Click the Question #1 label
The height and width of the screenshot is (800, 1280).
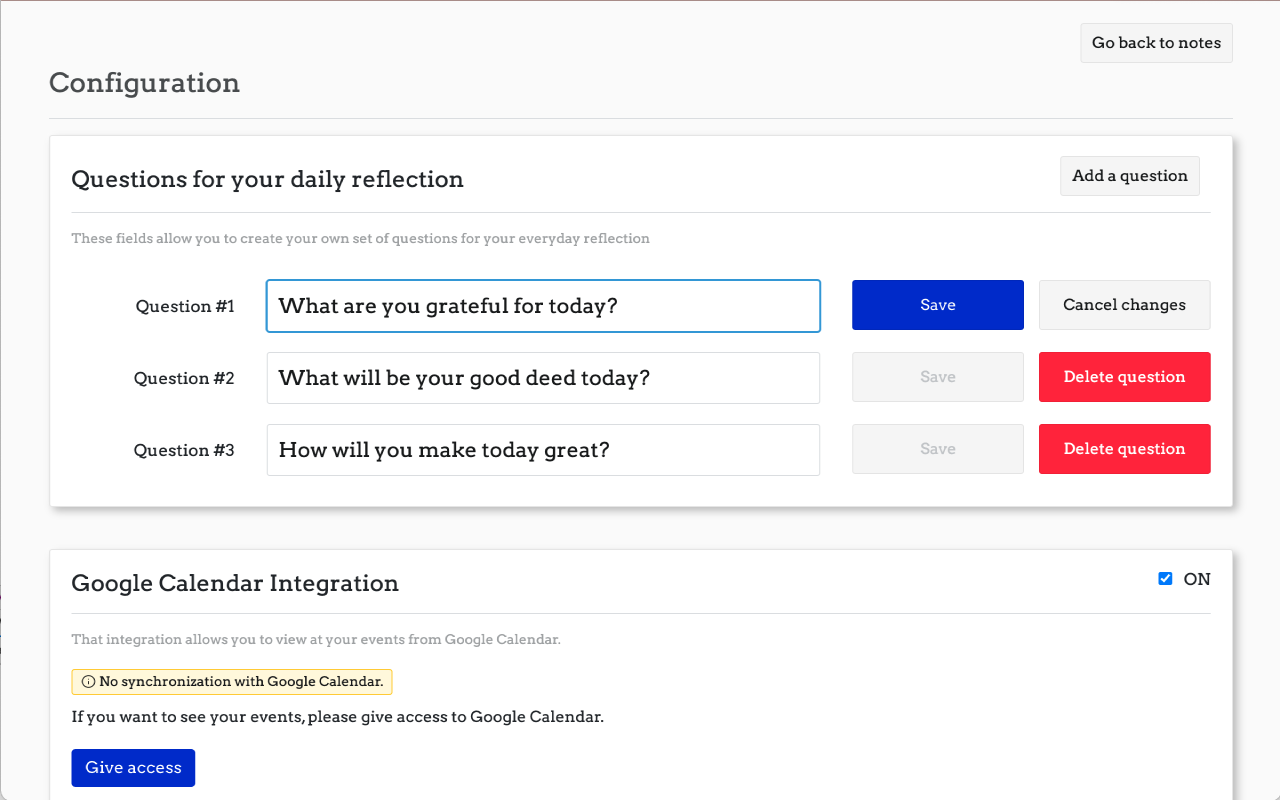(x=185, y=306)
